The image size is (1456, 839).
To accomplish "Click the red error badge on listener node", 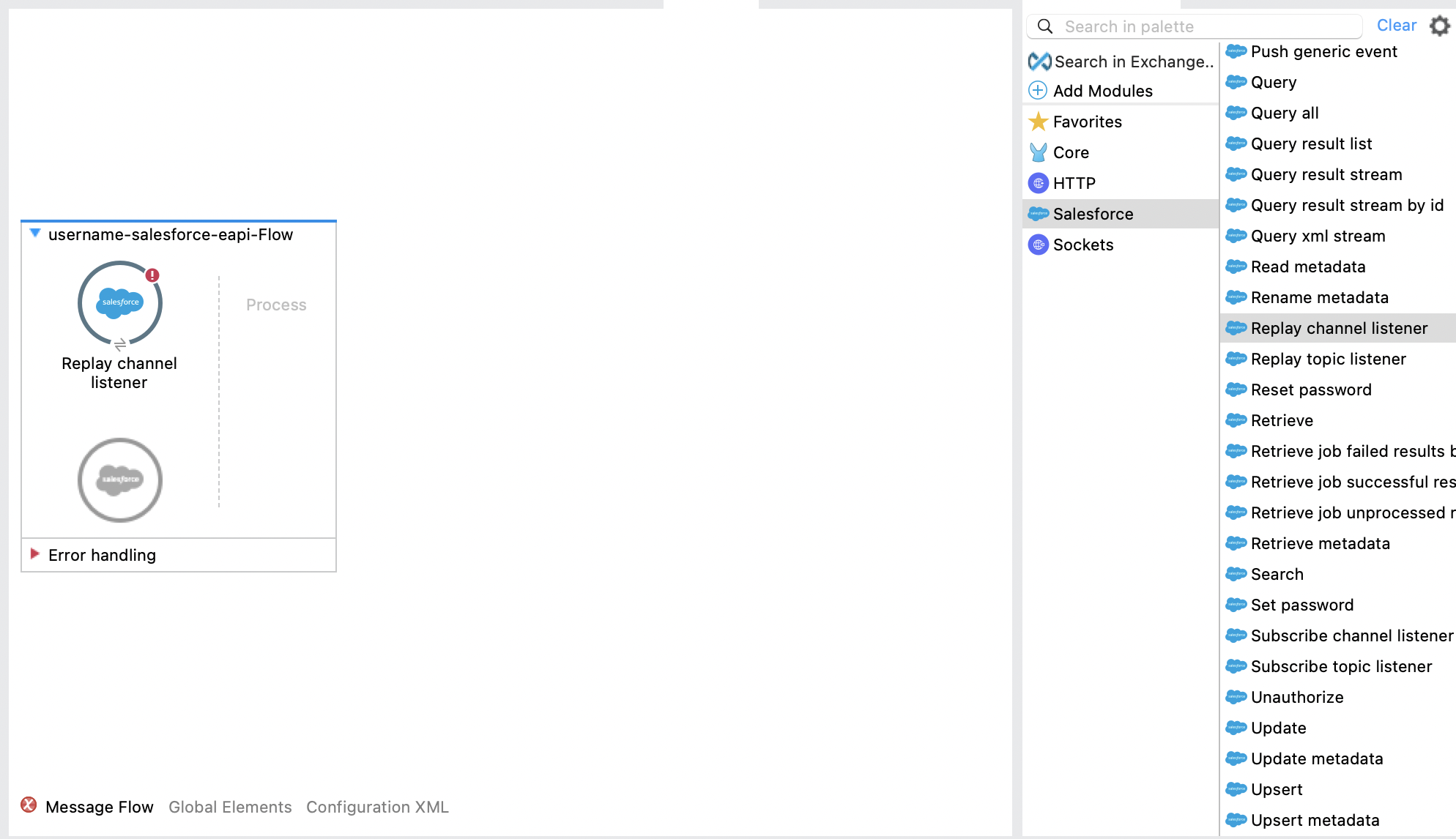I will 152,275.
